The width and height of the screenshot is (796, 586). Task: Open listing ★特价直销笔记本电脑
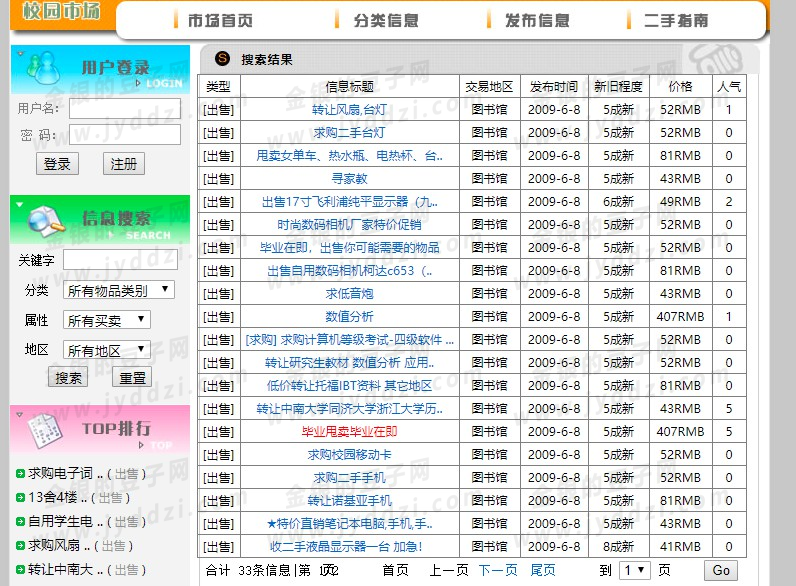(x=349, y=524)
